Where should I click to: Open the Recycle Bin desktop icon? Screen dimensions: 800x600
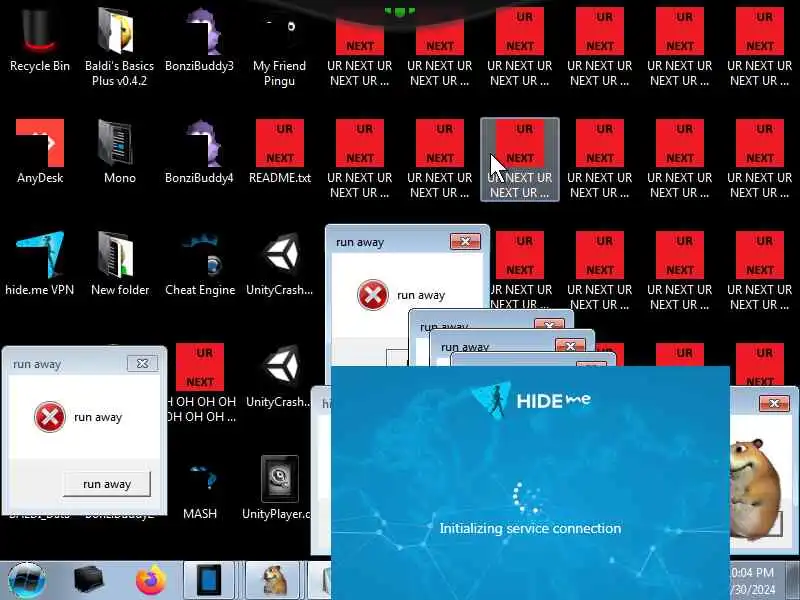click(x=40, y=41)
